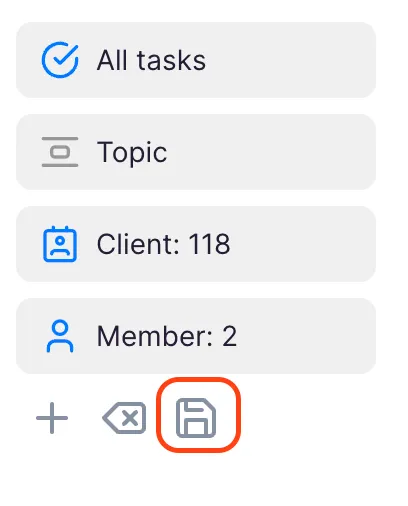Viewport: 408px width, 506px height.
Task: Click empty area of Topic pill
Action: point(272,152)
